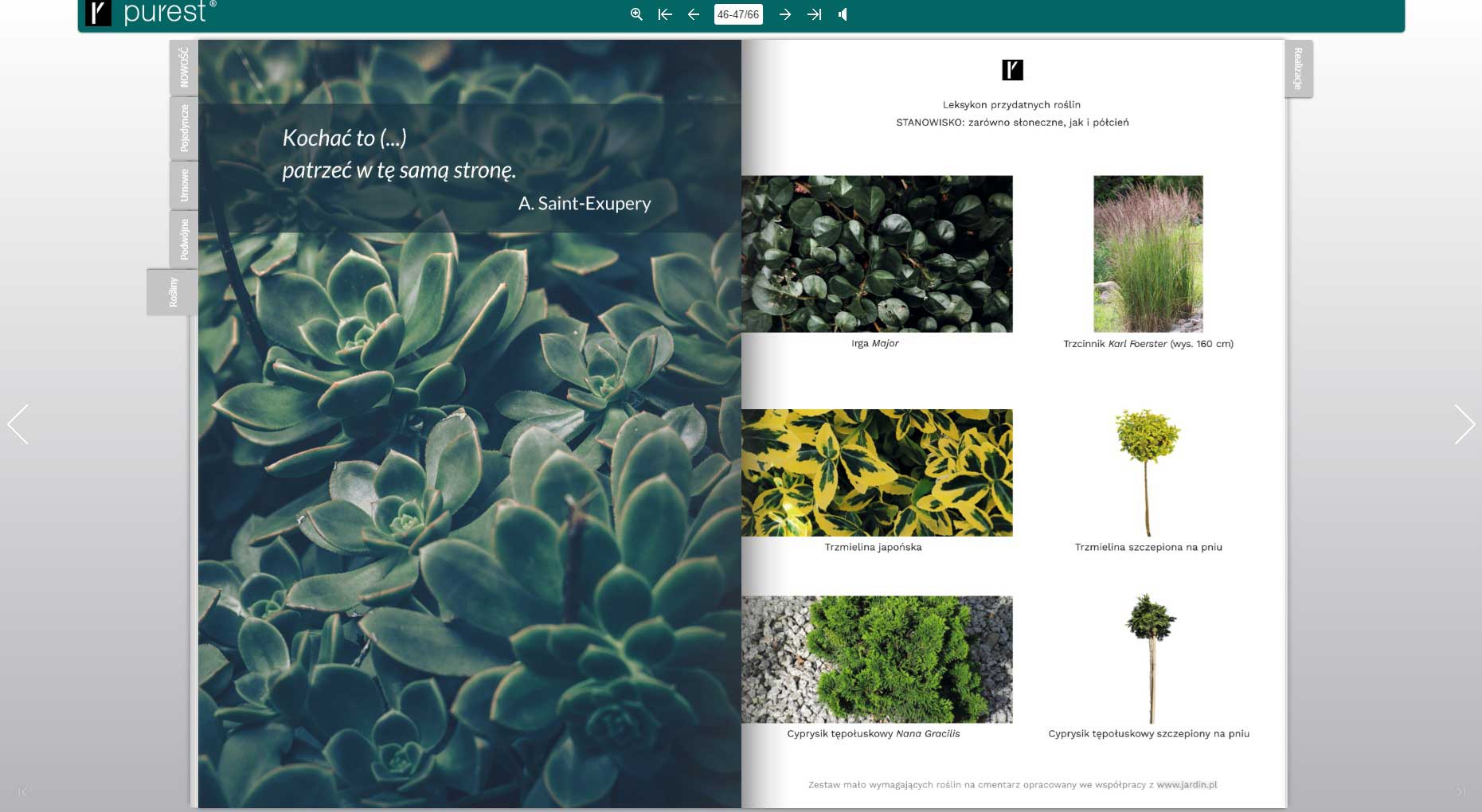Select the Podwójne bookmark tab
The width and height of the screenshot is (1482, 812).
coord(184,239)
